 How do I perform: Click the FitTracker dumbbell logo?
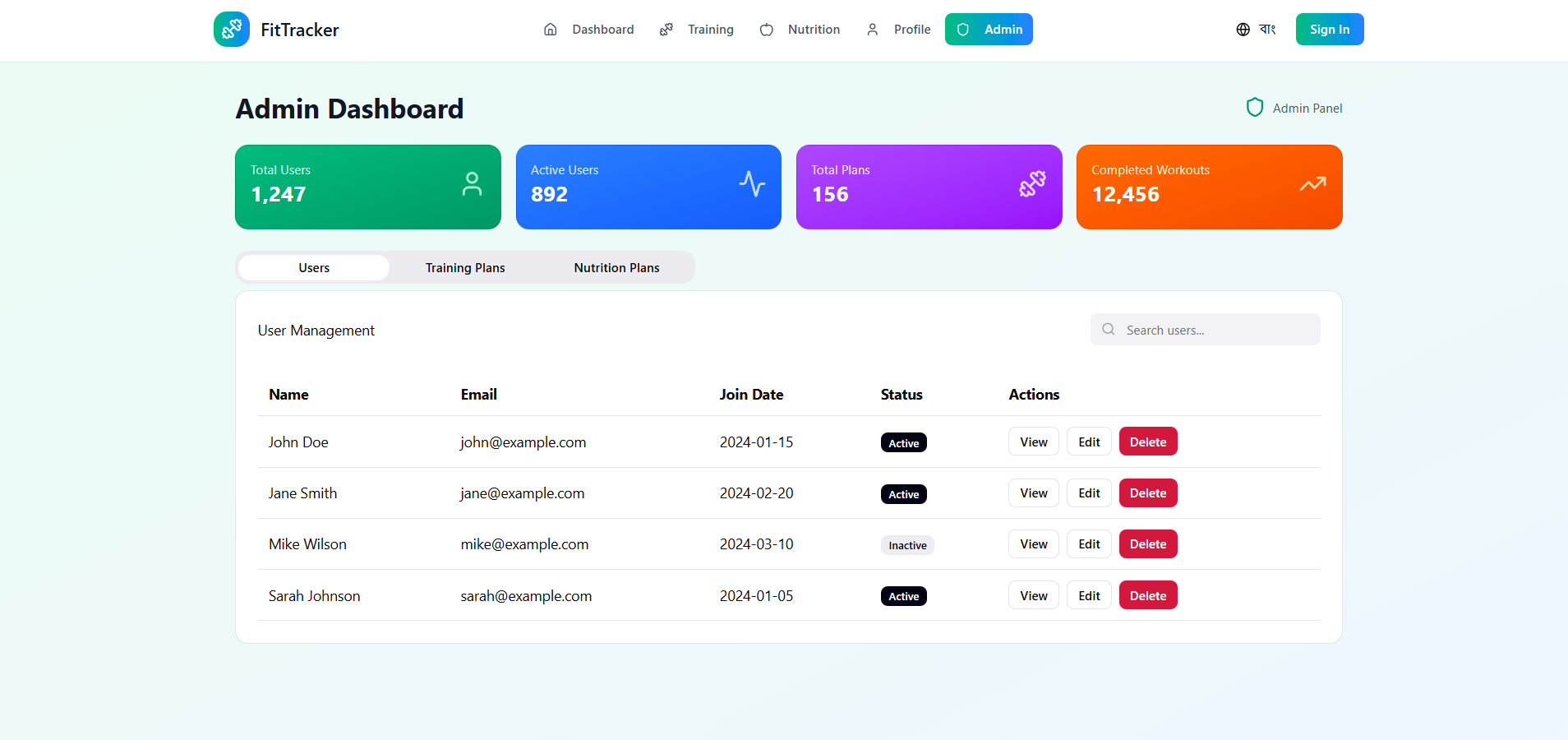click(x=232, y=29)
